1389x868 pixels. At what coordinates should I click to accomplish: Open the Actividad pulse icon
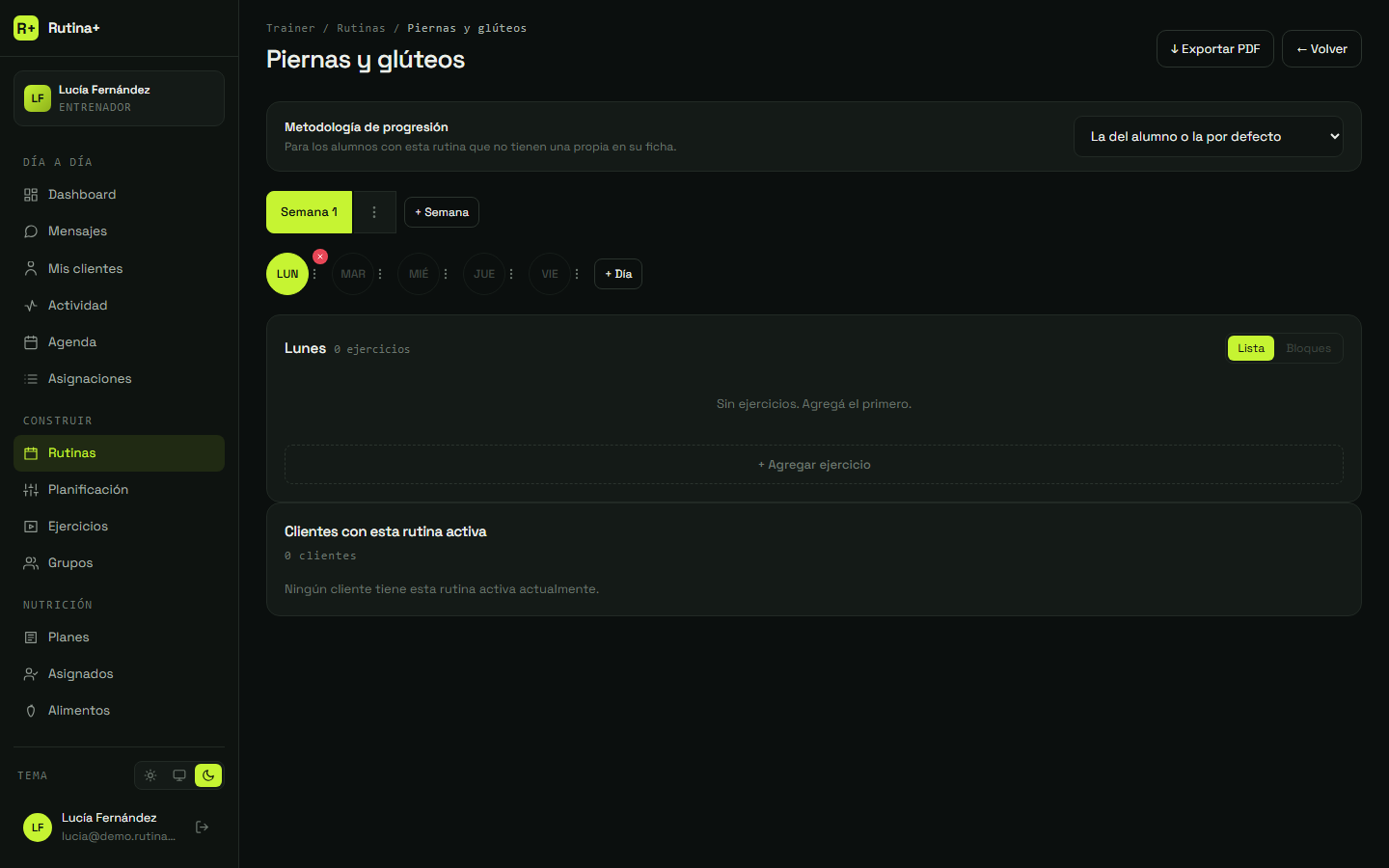click(31, 306)
